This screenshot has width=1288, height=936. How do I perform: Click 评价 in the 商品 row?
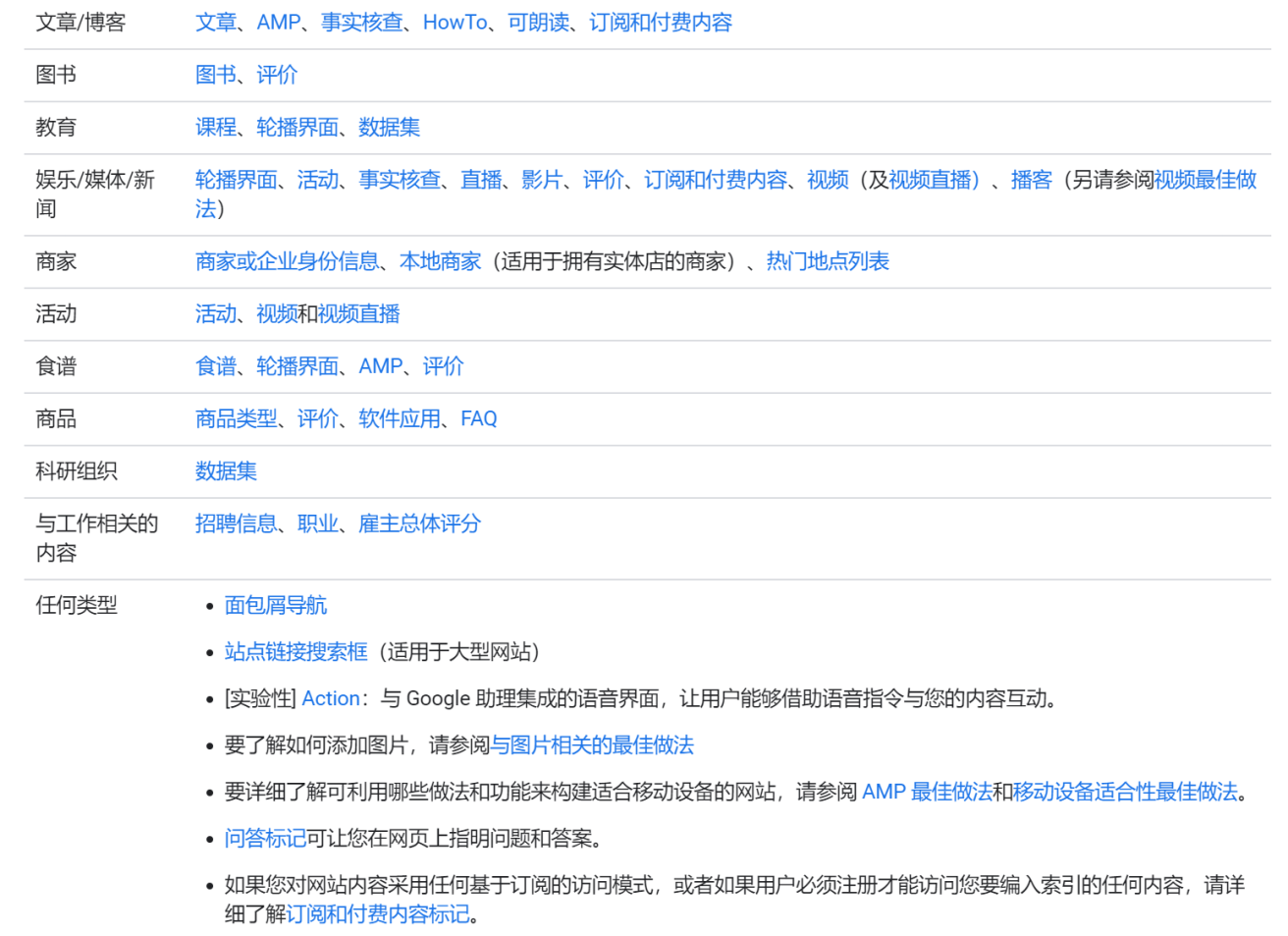coord(318,418)
